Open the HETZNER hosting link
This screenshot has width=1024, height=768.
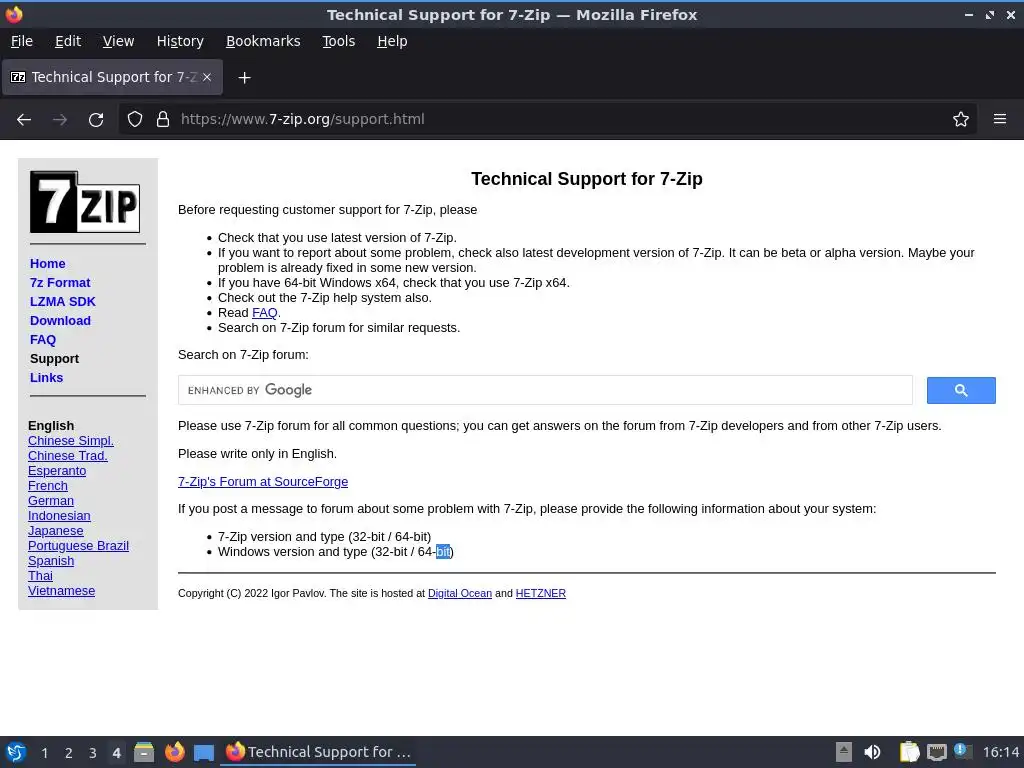tap(541, 594)
